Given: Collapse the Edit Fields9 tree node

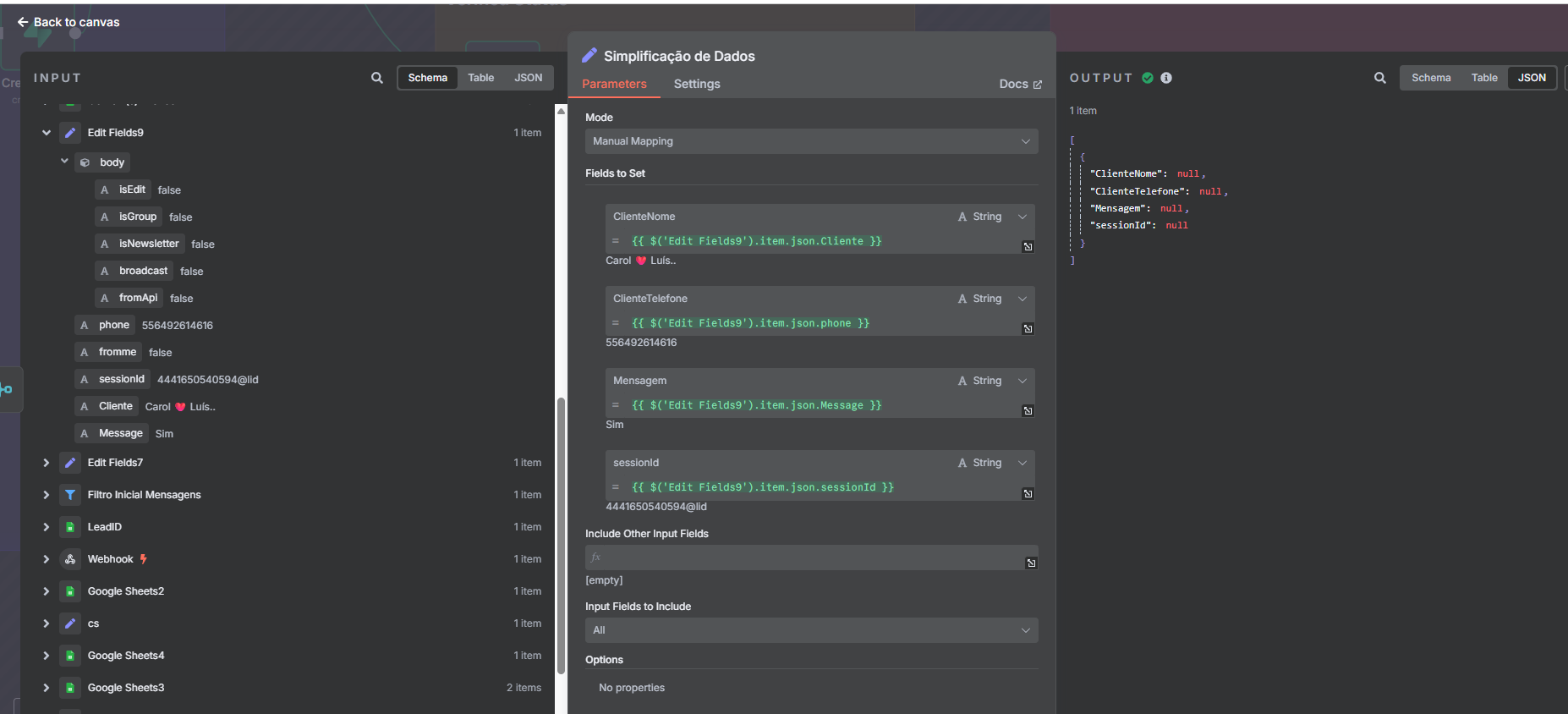Looking at the screenshot, I should click(47, 133).
